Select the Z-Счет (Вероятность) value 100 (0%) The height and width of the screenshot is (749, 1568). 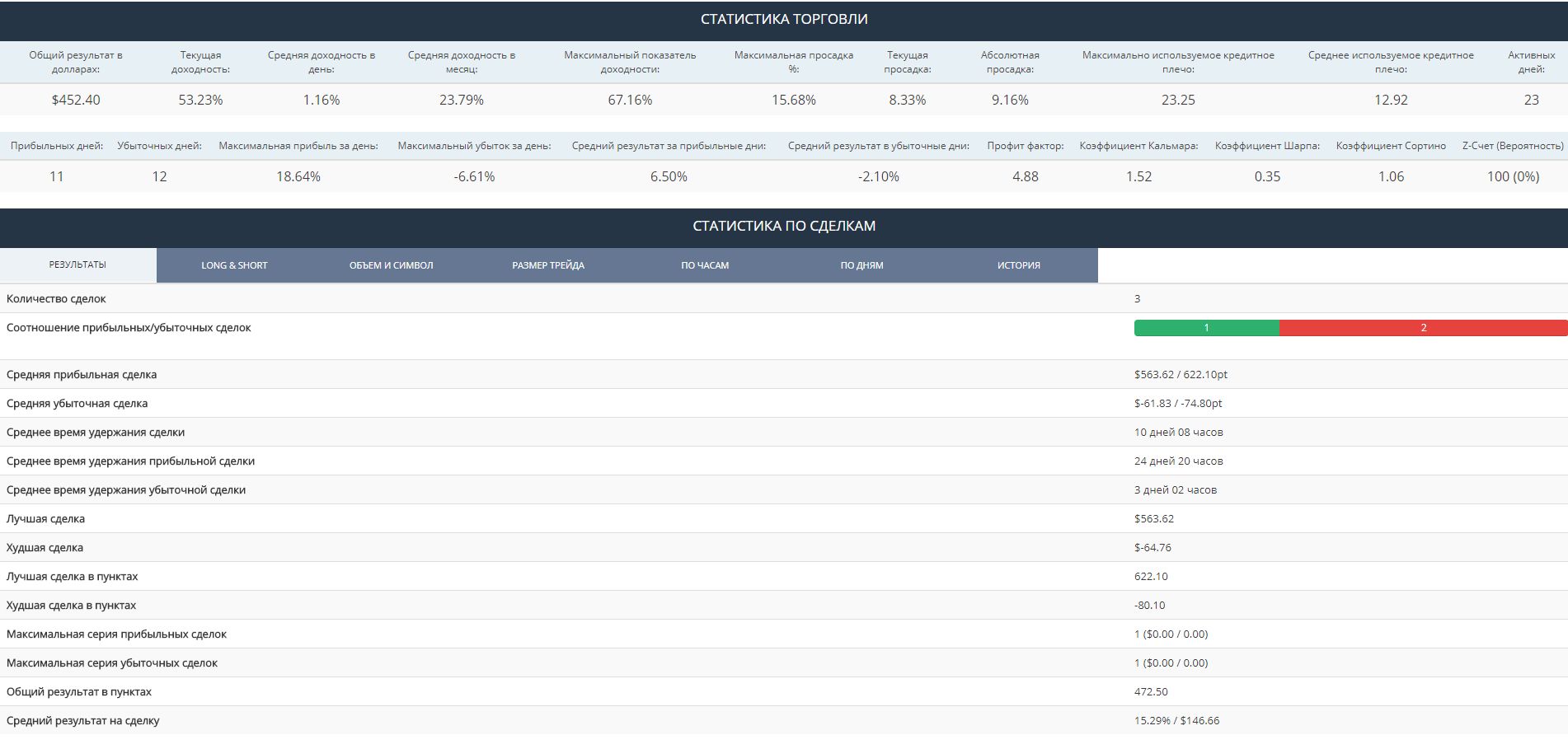(1513, 176)
